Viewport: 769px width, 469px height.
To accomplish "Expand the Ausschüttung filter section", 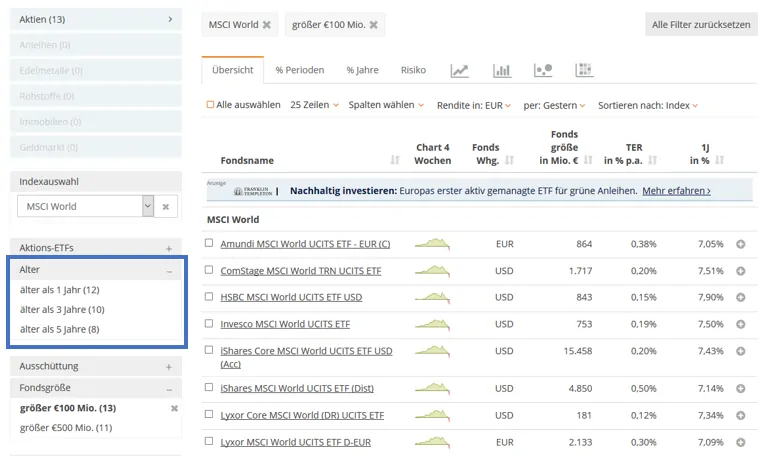I will pos(96,366).
